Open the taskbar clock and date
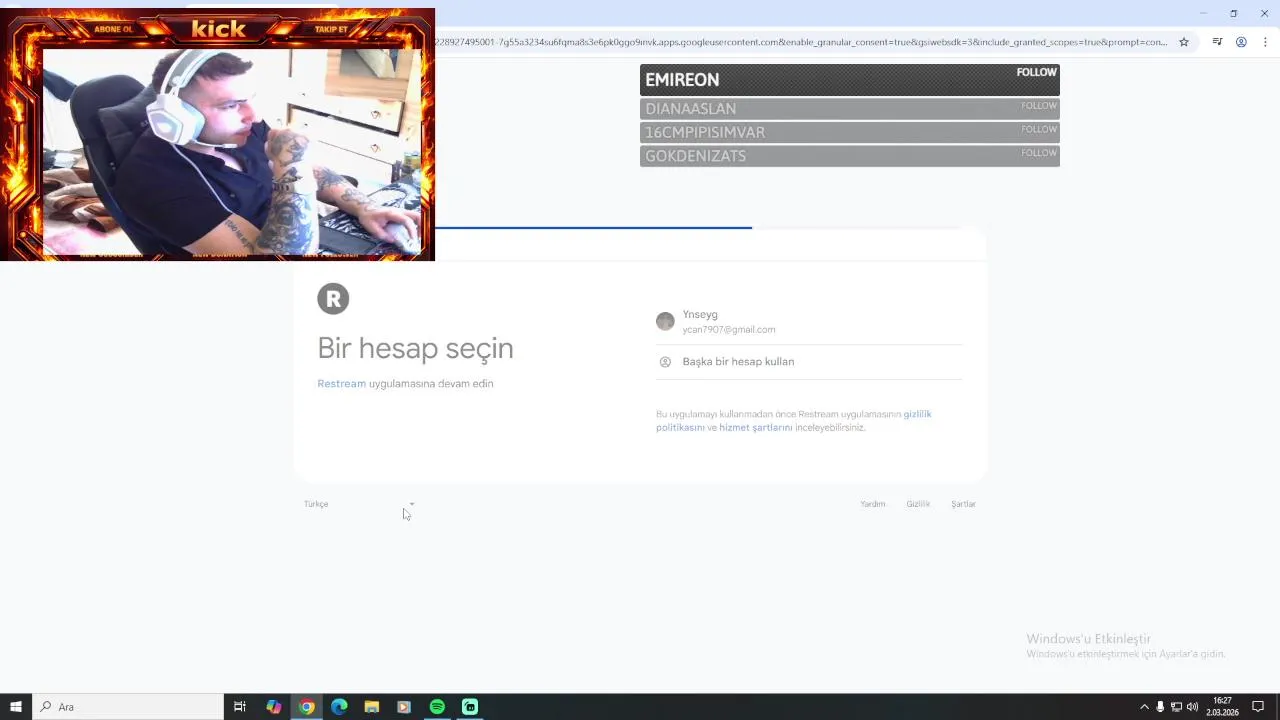 1222,707
